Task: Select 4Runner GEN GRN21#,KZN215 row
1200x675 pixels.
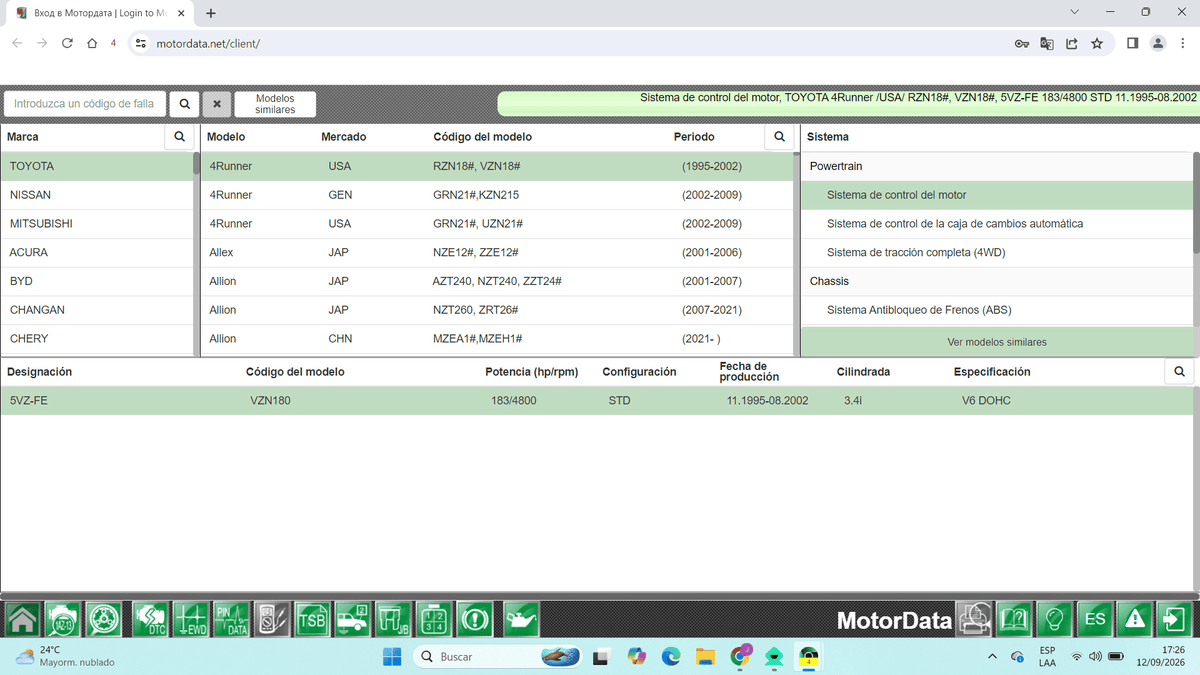Action: [x=497, y=195]
